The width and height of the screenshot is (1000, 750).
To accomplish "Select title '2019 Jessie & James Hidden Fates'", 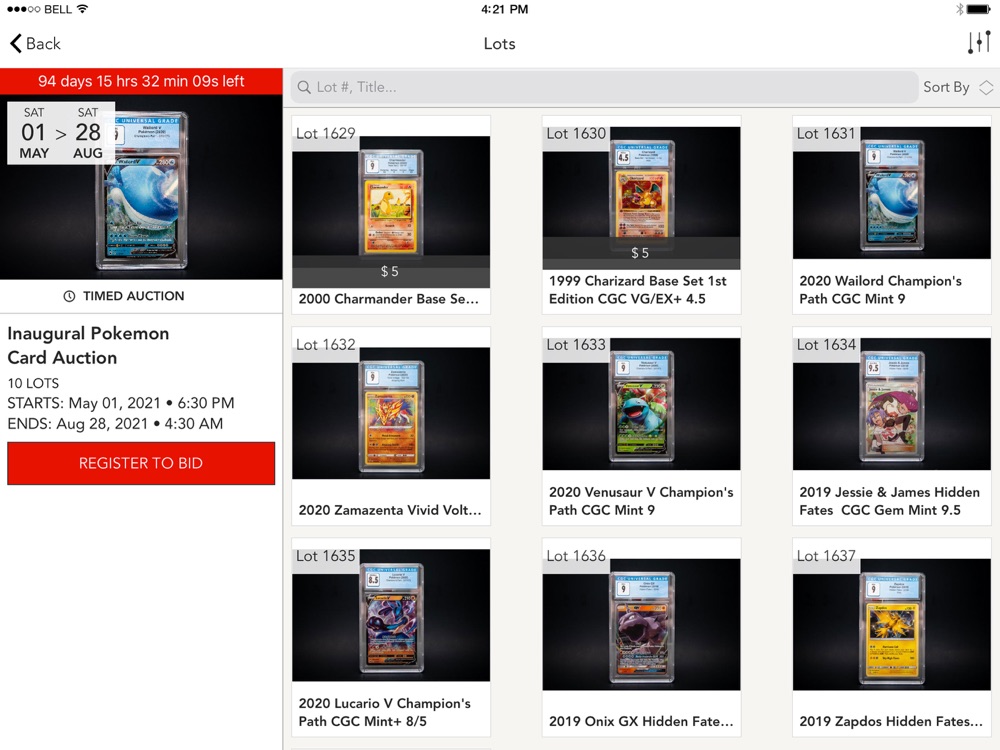I will coord(889,501).
